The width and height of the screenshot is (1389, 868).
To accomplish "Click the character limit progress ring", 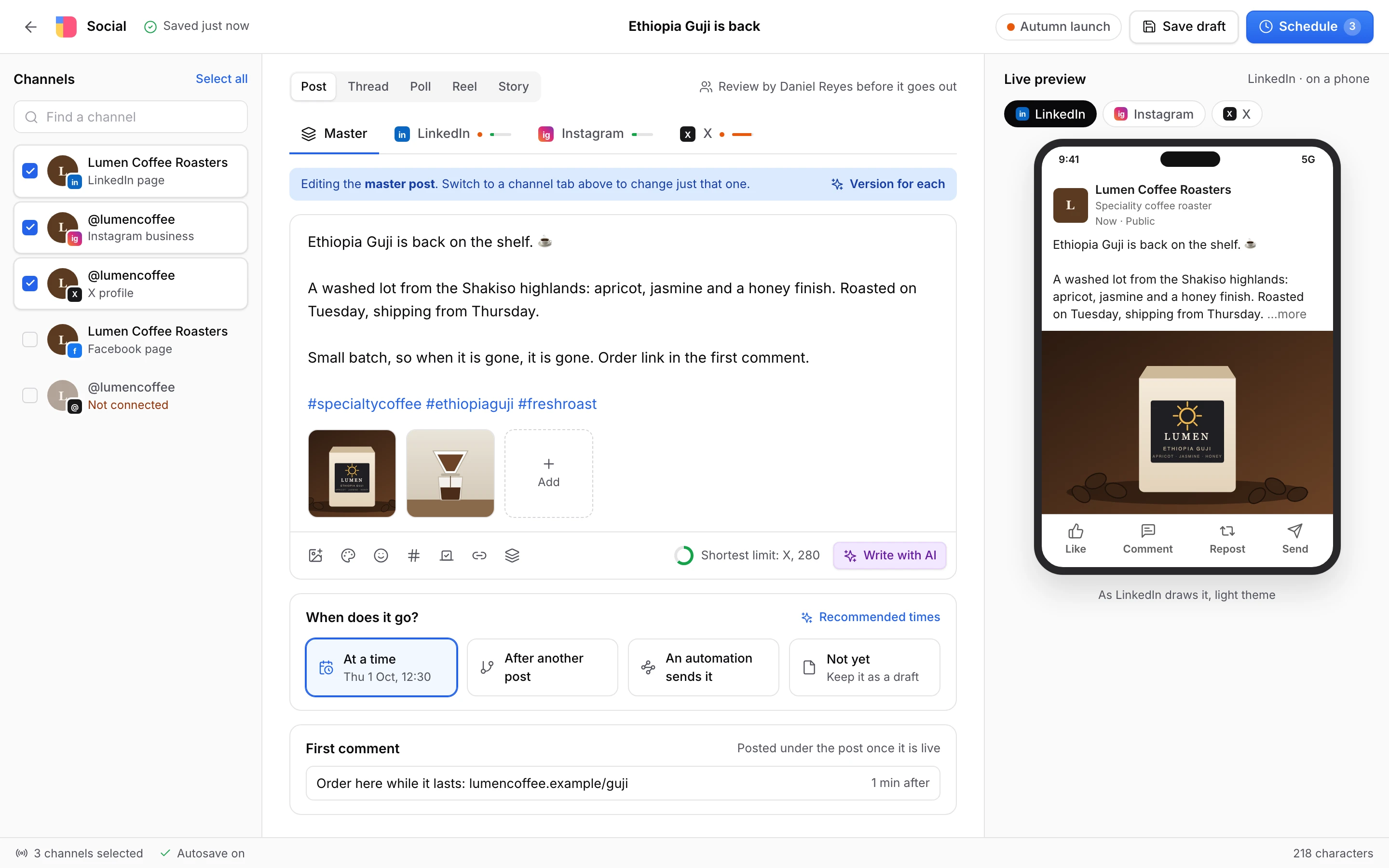I will click(x=683, y=555).
